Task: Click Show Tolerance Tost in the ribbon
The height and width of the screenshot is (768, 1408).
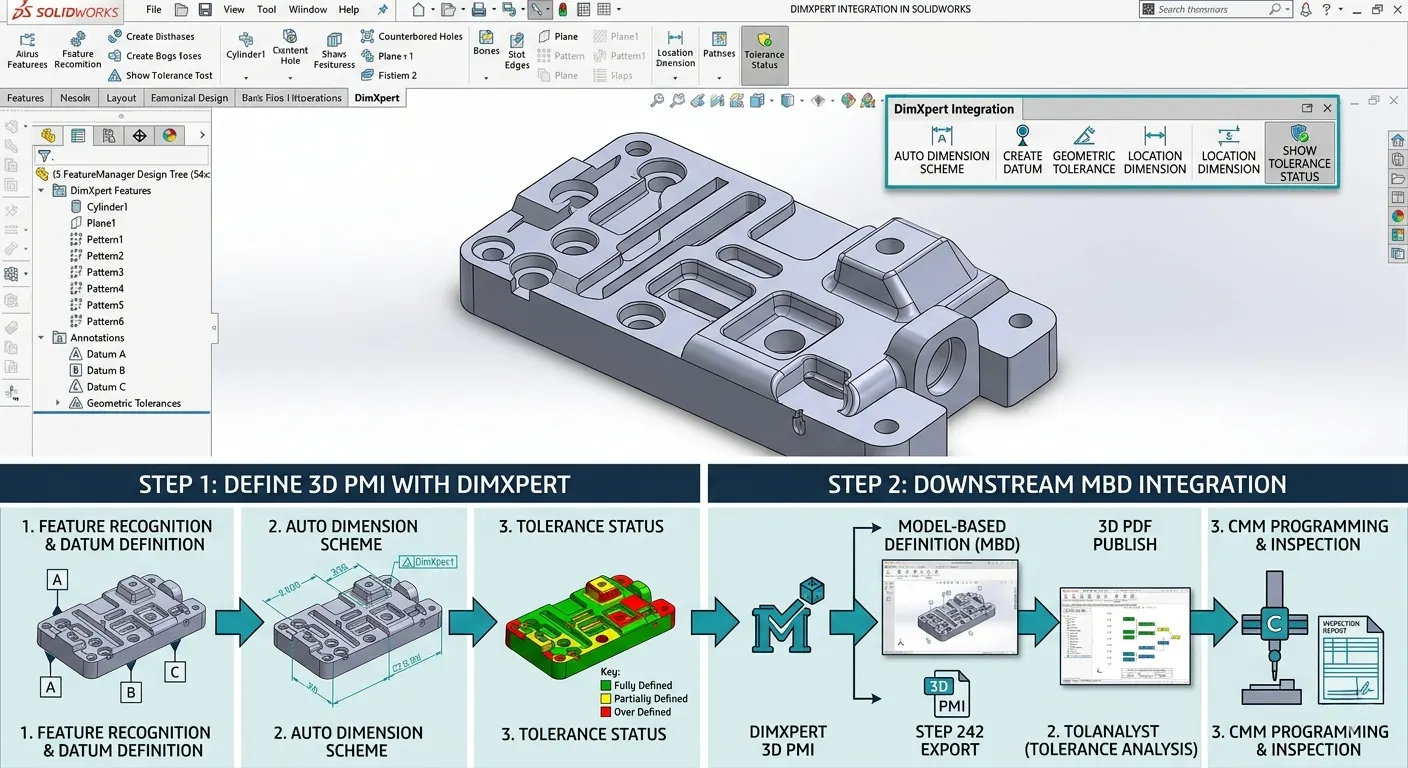Action: click(160, 75)
